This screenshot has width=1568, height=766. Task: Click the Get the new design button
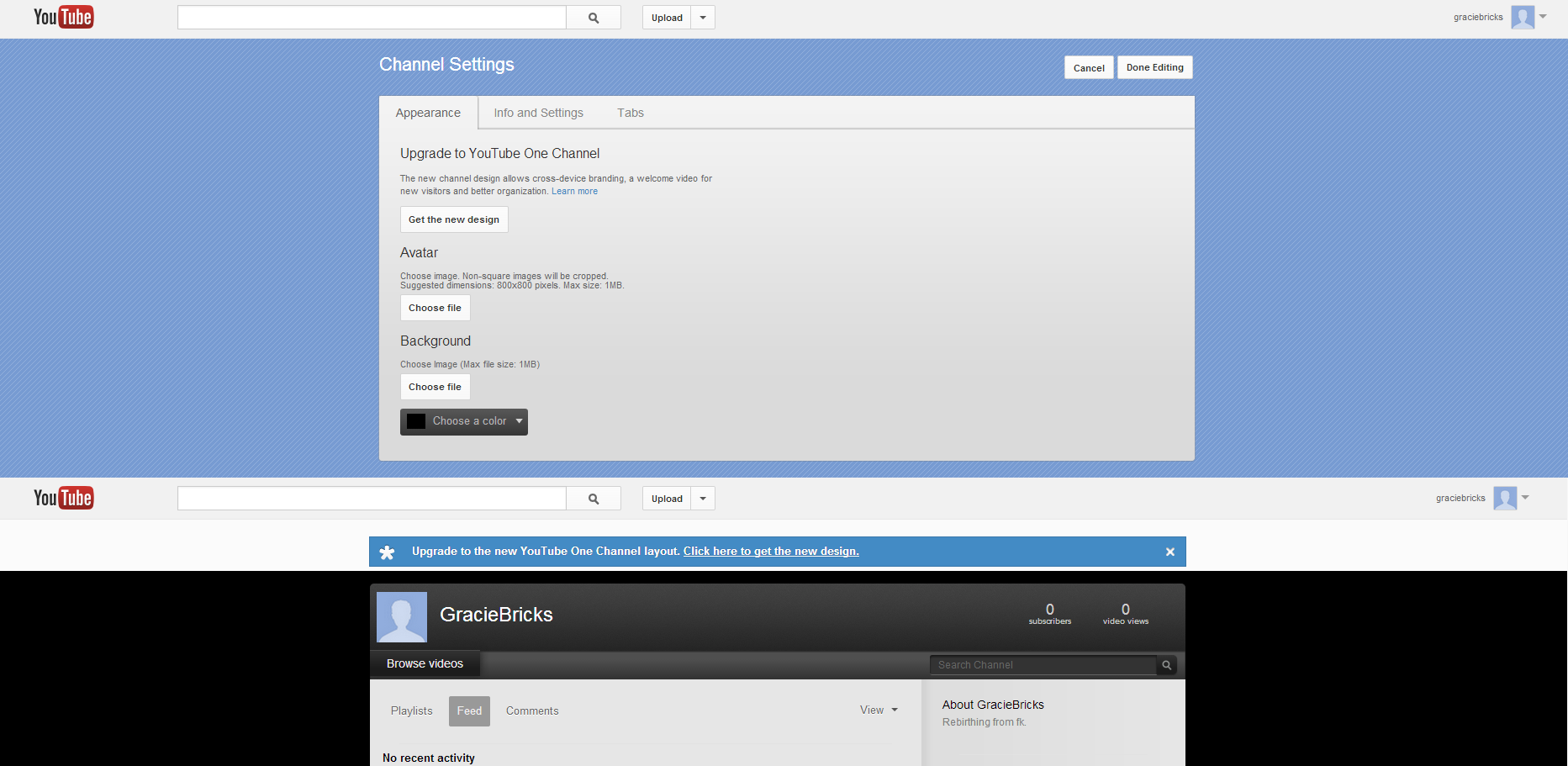[x=454, y=219]
